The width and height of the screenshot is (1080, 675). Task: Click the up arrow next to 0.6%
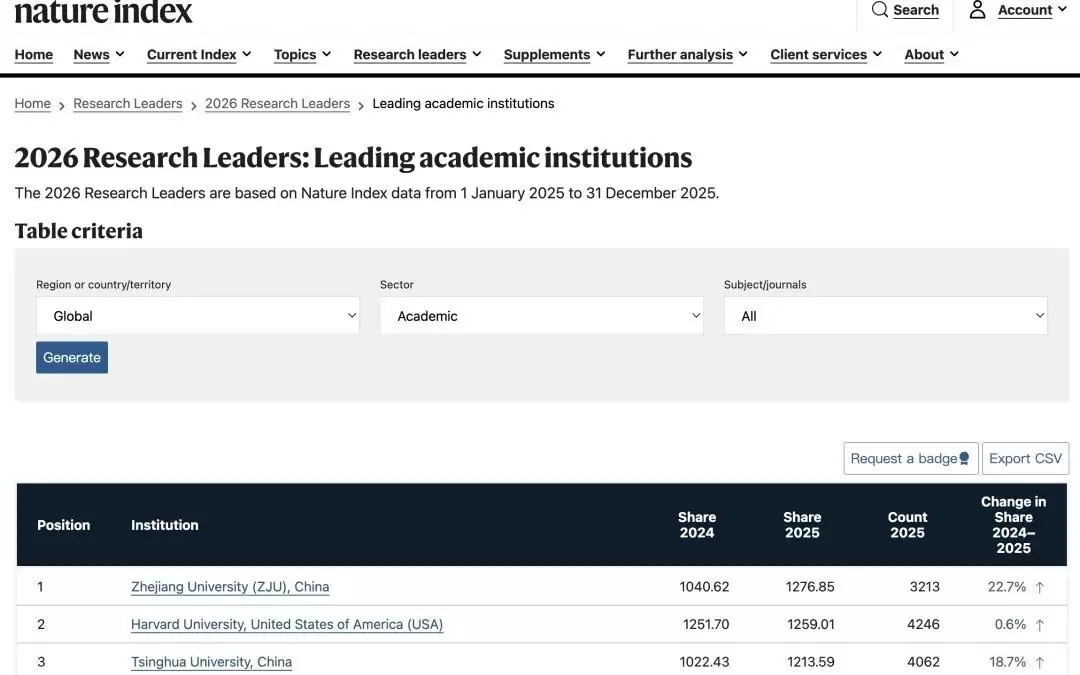coord(1040,625)
